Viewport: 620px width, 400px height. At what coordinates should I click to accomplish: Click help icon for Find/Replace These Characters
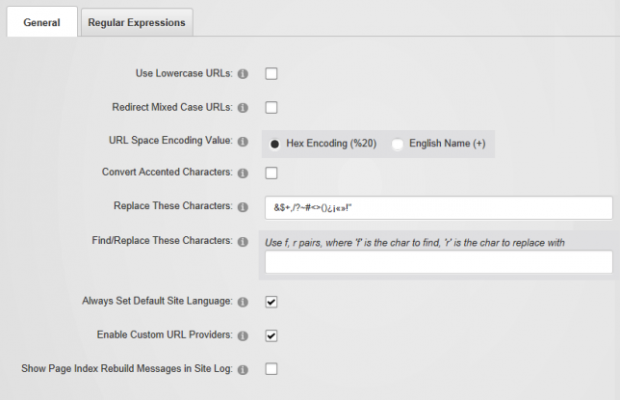click(243, 242)
